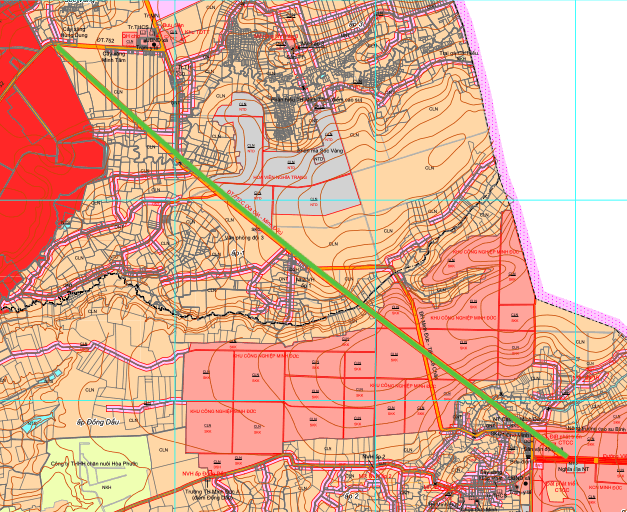Image resolution: width=627 pixels, height=512 pixels.
Task: Click the 'NVH ấp 2' label
Action: coord(374,456)
